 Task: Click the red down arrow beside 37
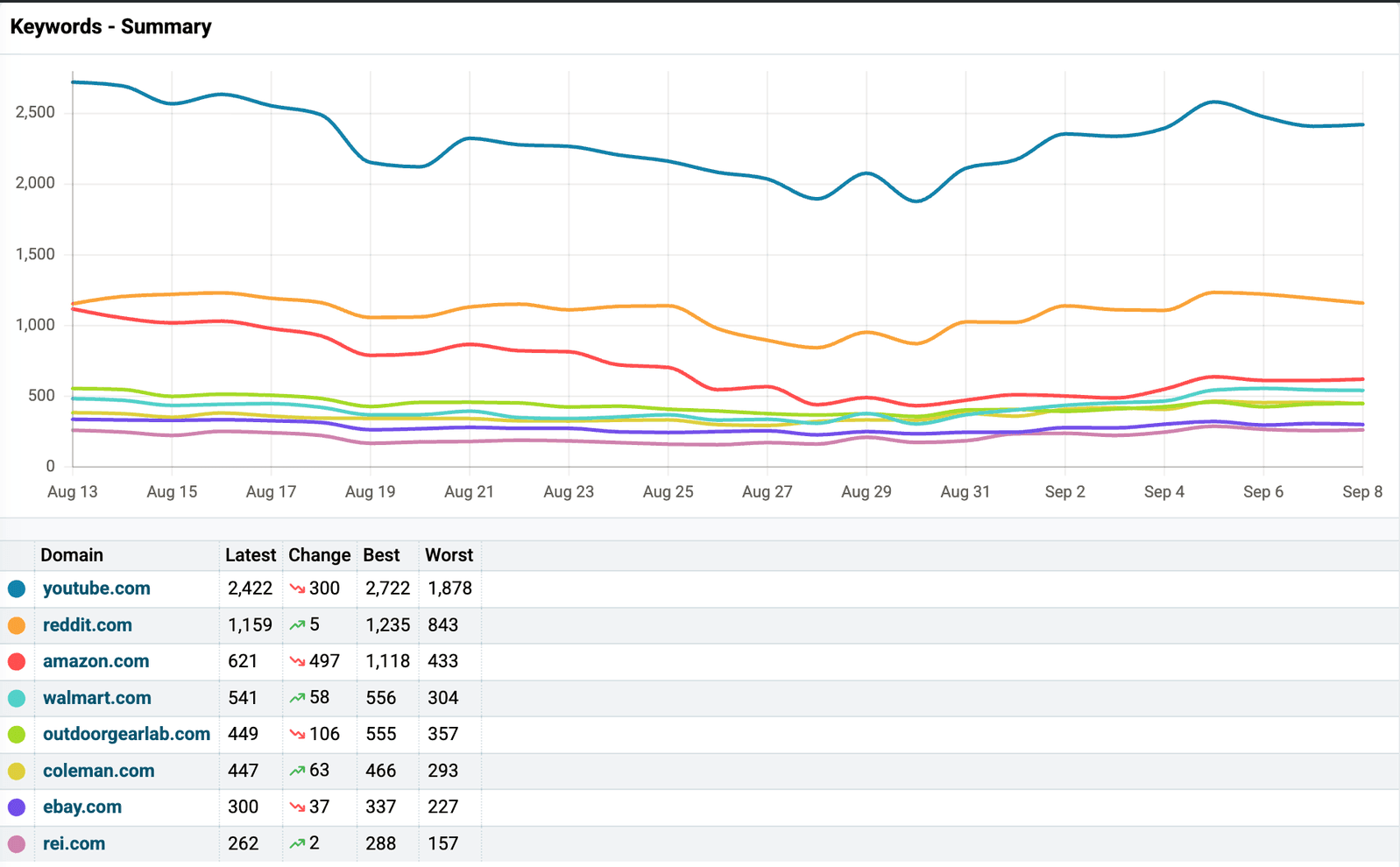pyautogui.click(x=297, y=807)
